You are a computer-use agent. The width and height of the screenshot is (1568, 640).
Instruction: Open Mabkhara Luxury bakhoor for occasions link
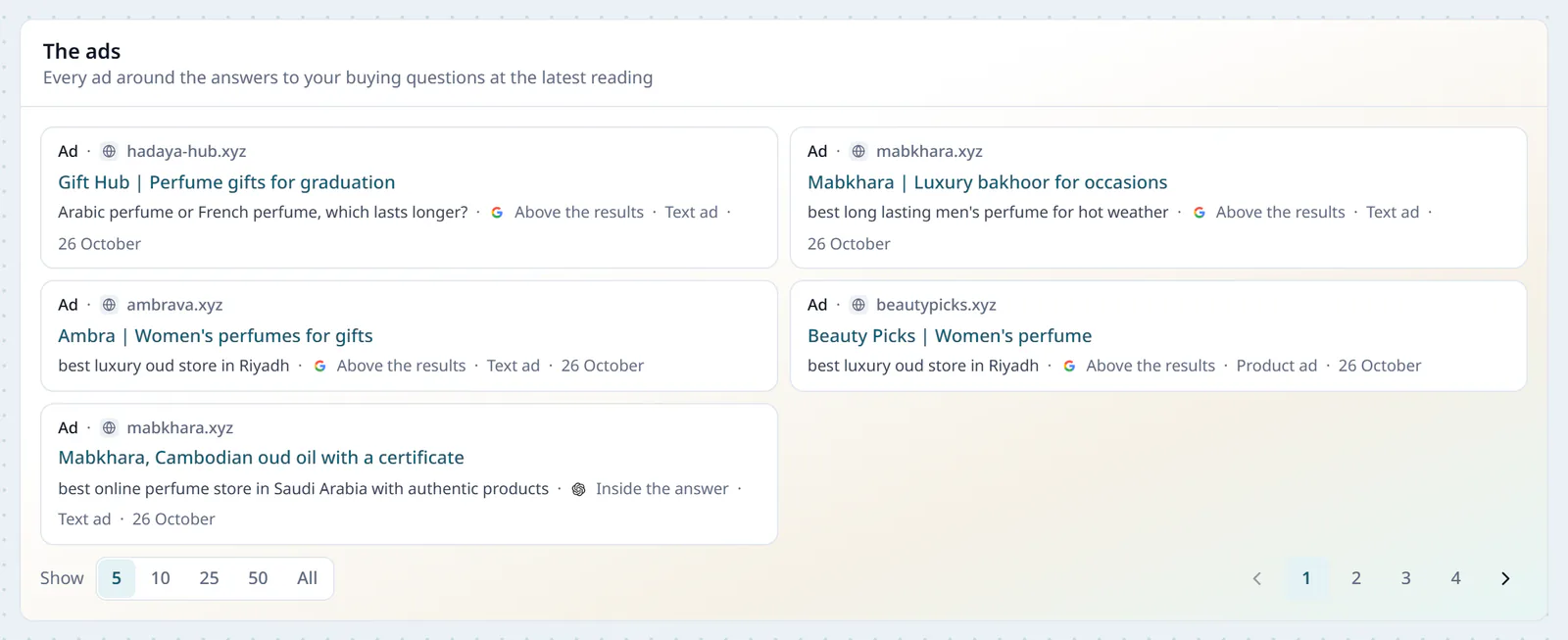click(987, 182)
